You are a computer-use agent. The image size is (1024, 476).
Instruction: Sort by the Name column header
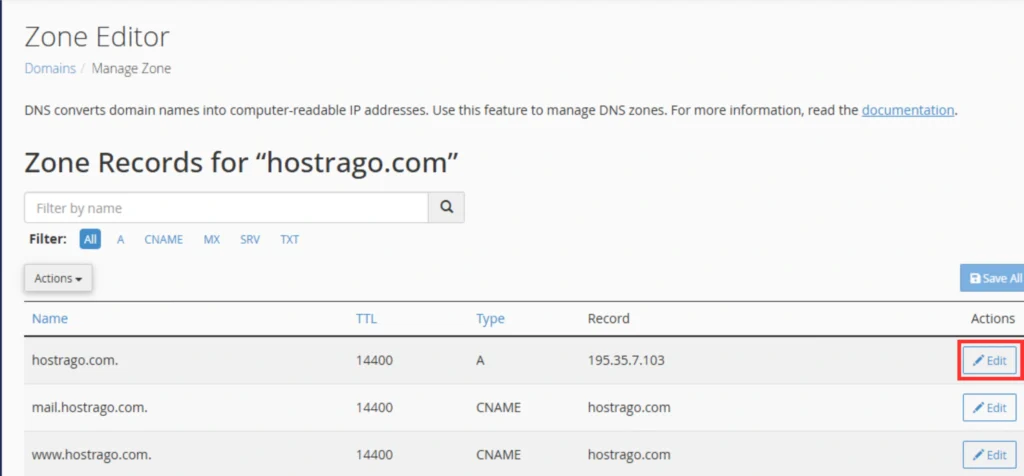pos(50,319)
